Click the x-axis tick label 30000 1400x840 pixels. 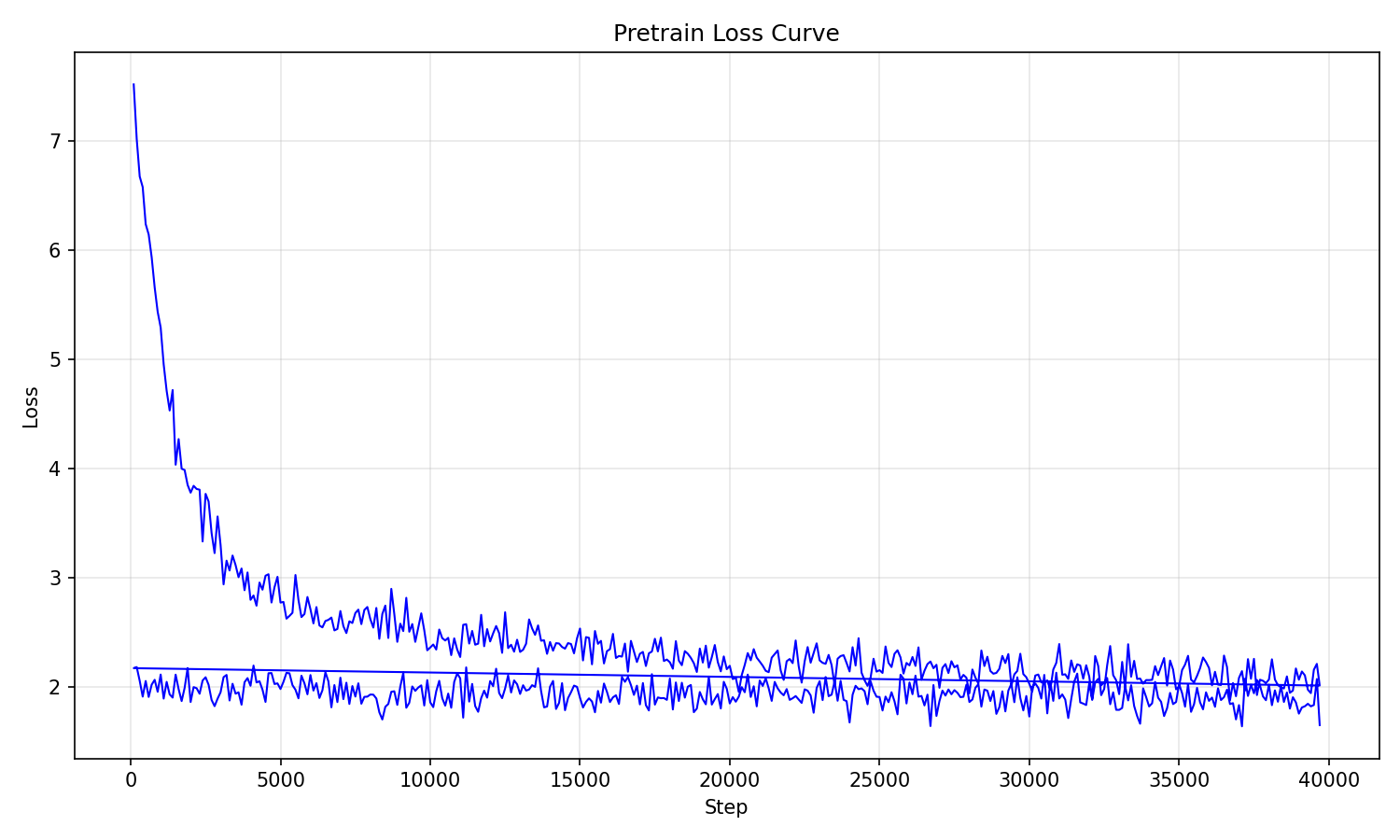[x=1029, y=778]
